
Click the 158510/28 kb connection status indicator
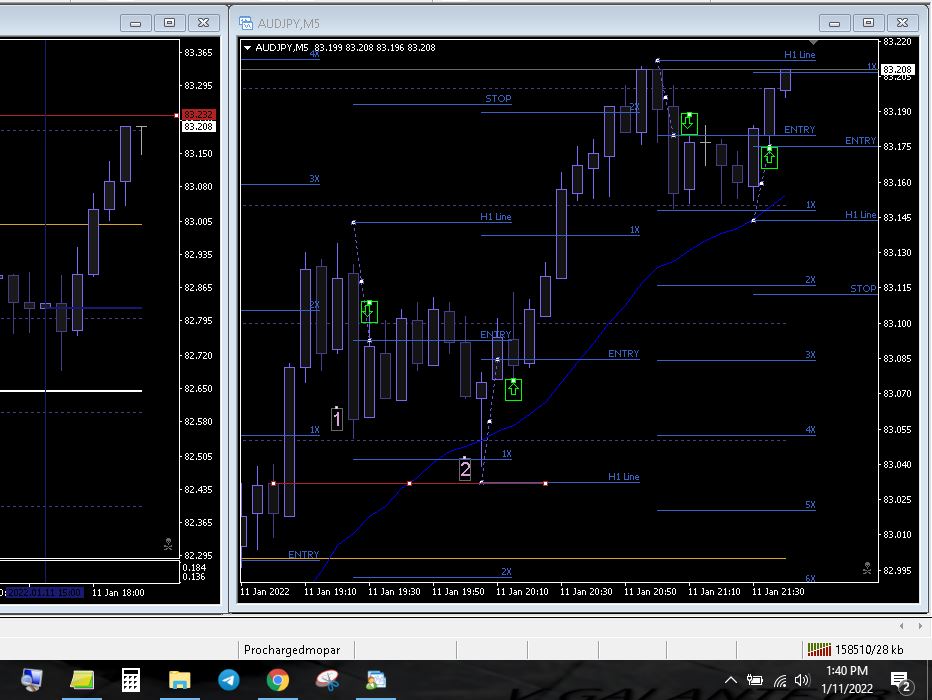pos(855,649)
